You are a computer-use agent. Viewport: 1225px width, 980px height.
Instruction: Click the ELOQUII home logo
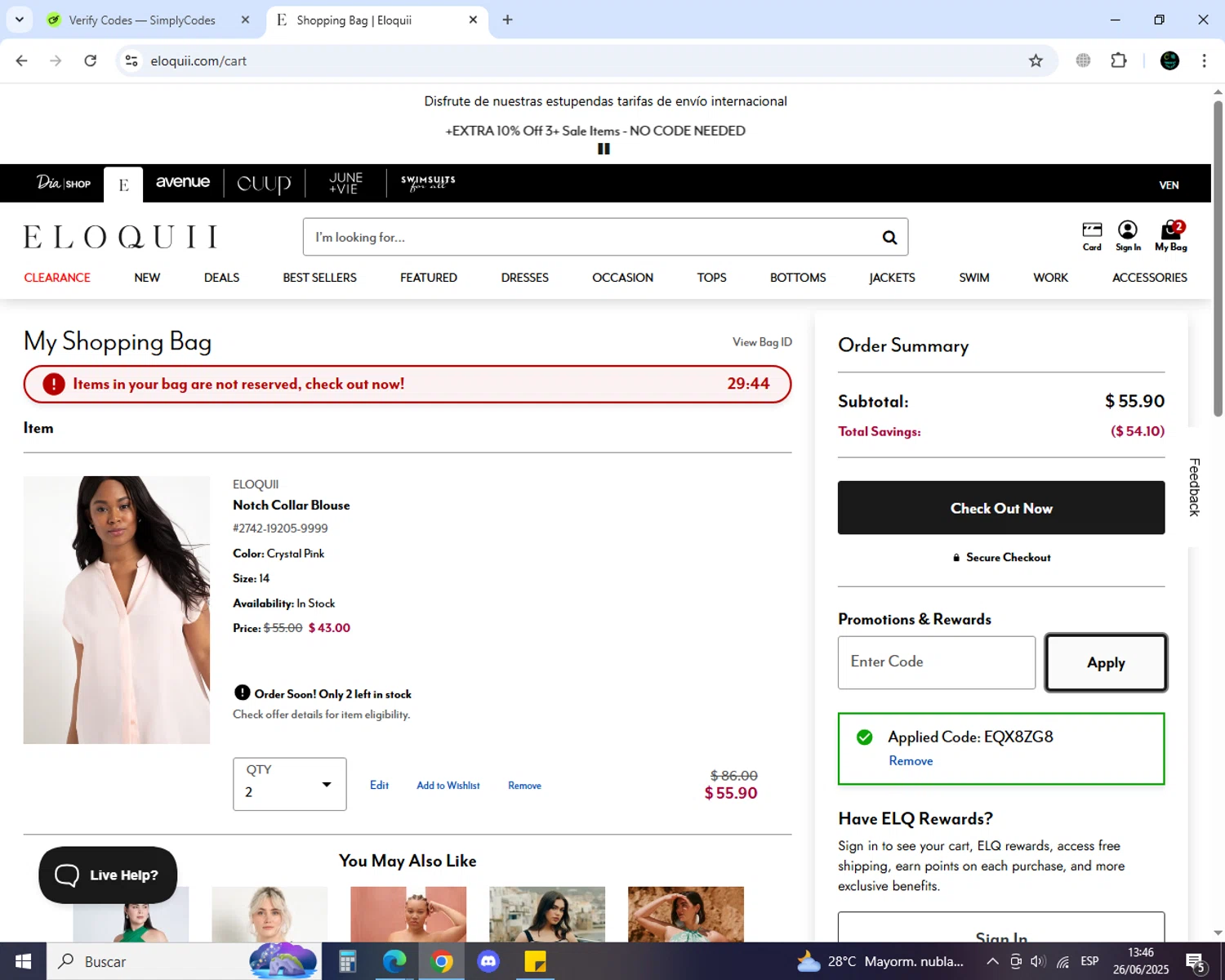pos(121,237)
